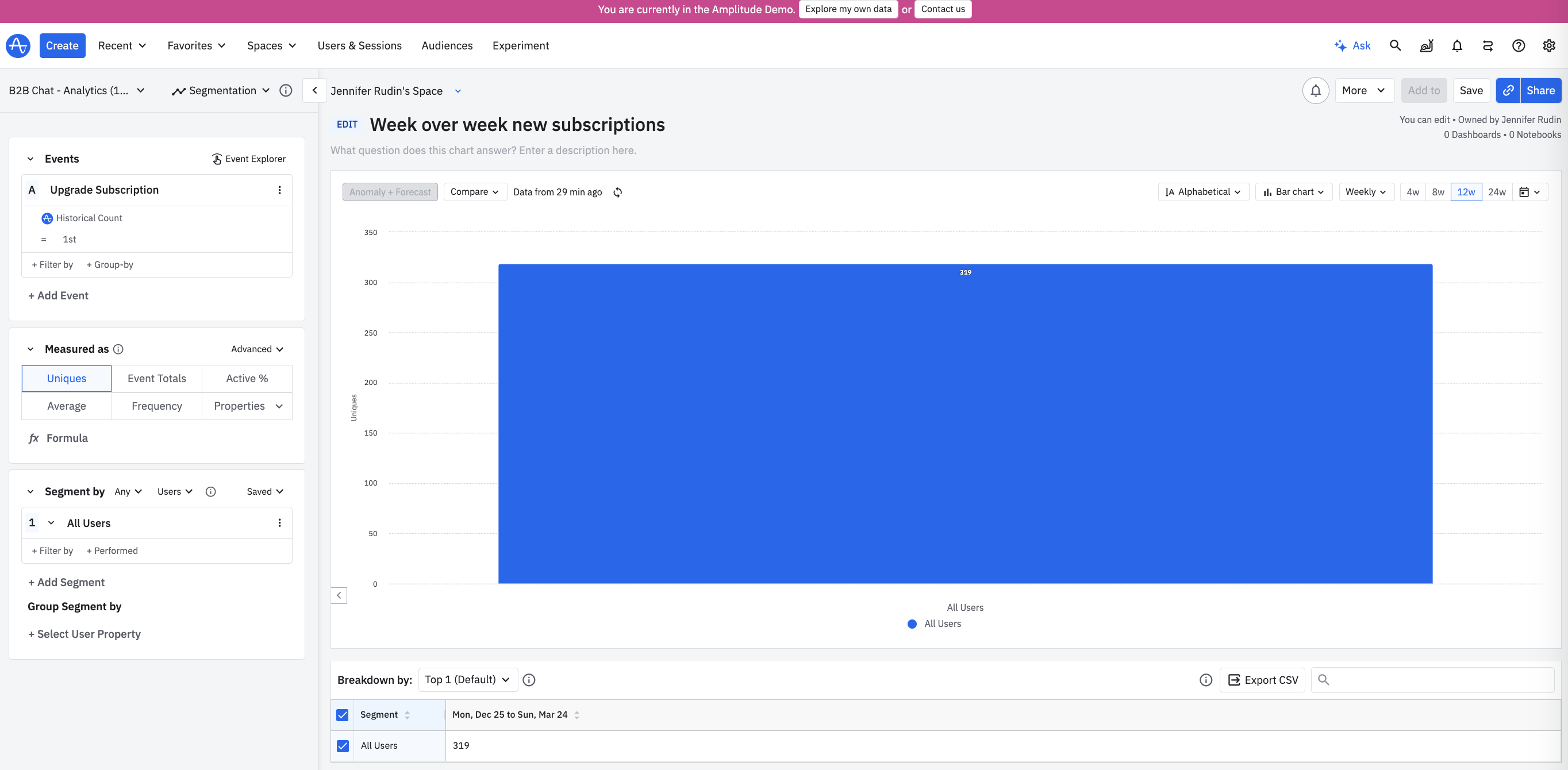Toggle the Segment header select-all checkbox
This screenshot has width=1568, height=770.
point(343,715)
